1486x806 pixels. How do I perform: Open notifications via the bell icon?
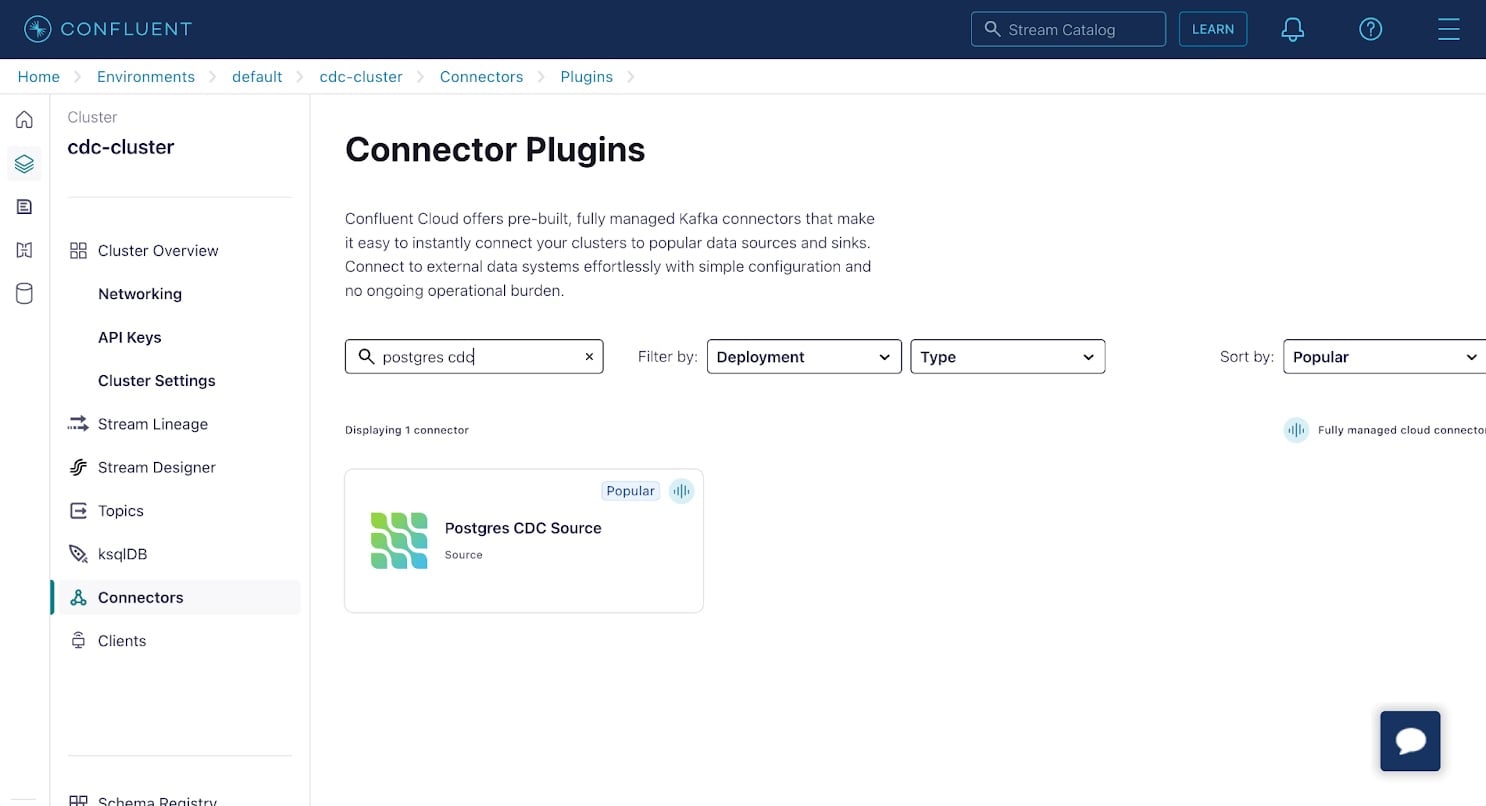click(1292, 29)
